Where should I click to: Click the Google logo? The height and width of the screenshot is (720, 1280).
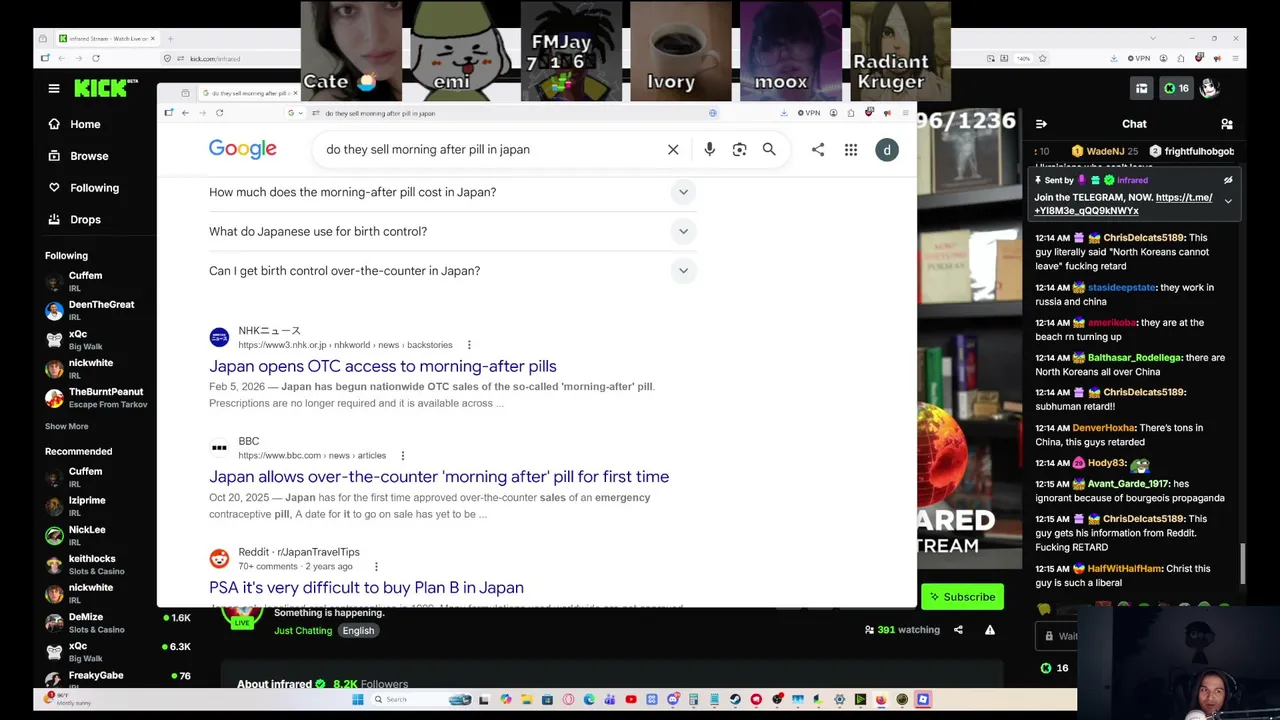243,150
